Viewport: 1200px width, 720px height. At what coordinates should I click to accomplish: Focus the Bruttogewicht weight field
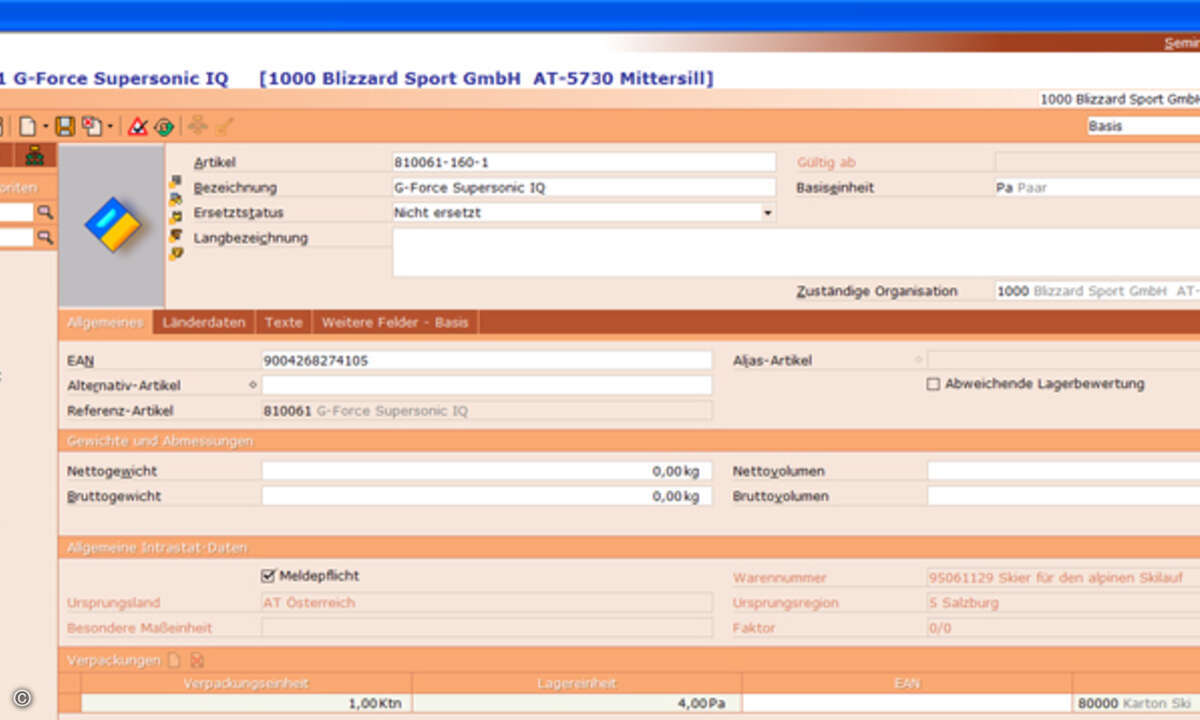point(487,496)
